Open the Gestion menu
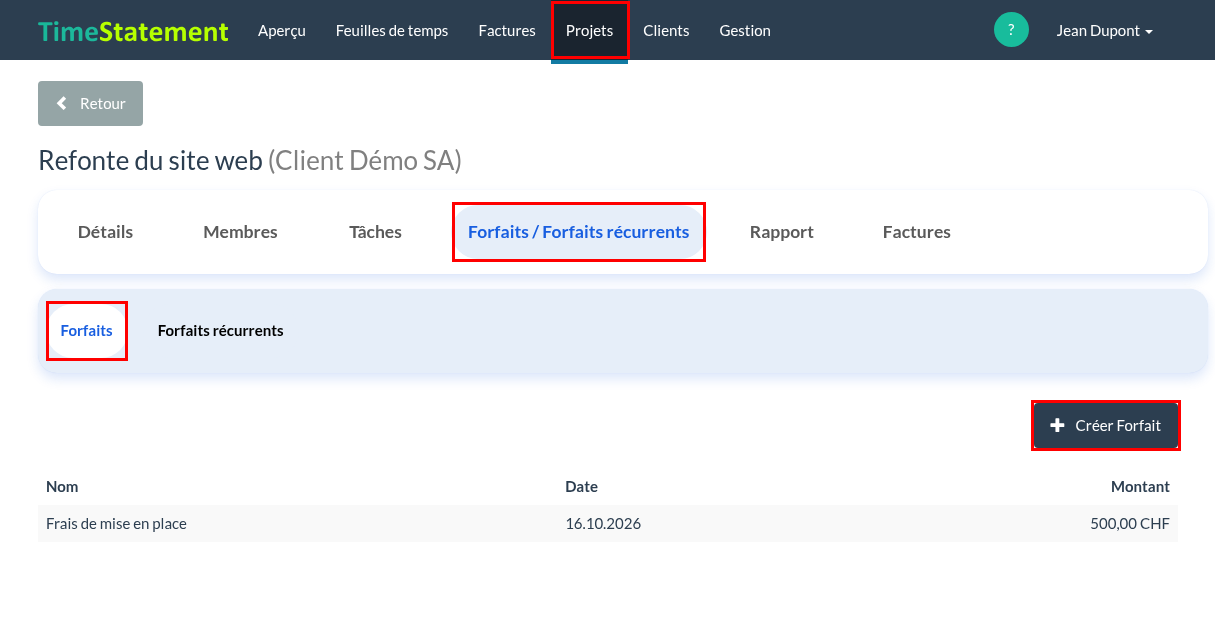 point(745,31)
